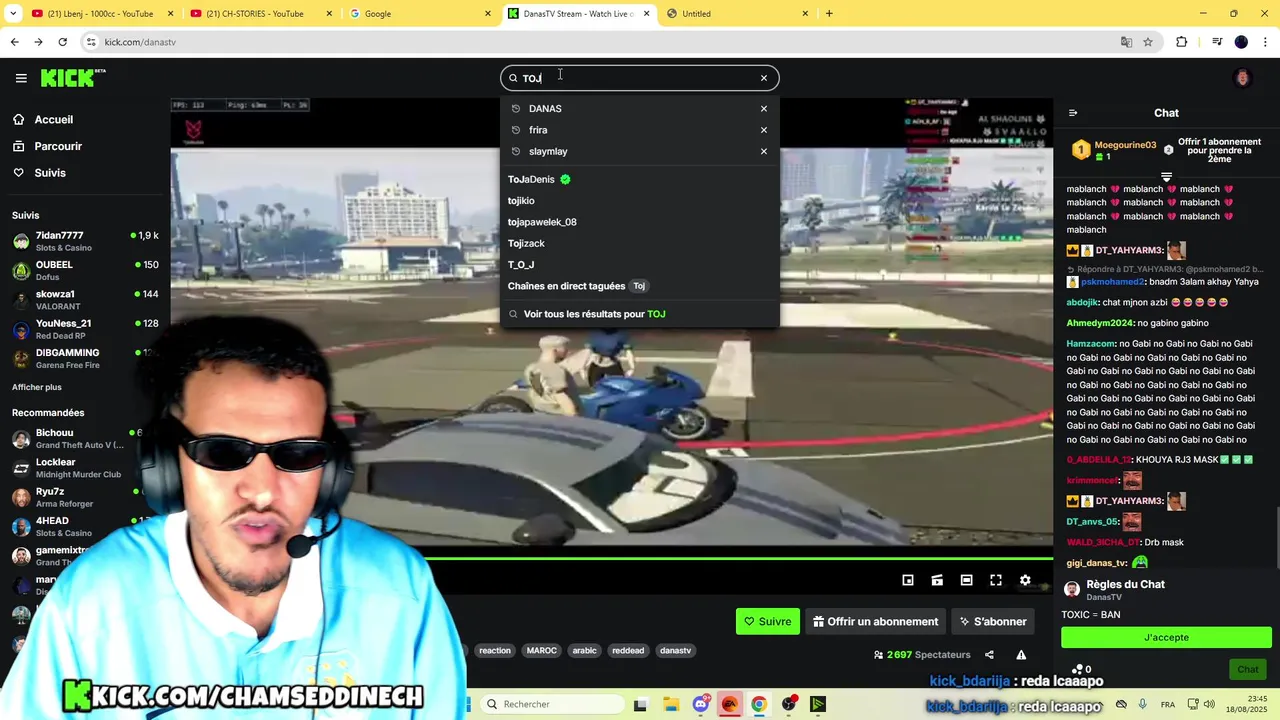The image size is (1280, 720).
Task: Enable mini player mode
Action: click(x=908, y=580)
